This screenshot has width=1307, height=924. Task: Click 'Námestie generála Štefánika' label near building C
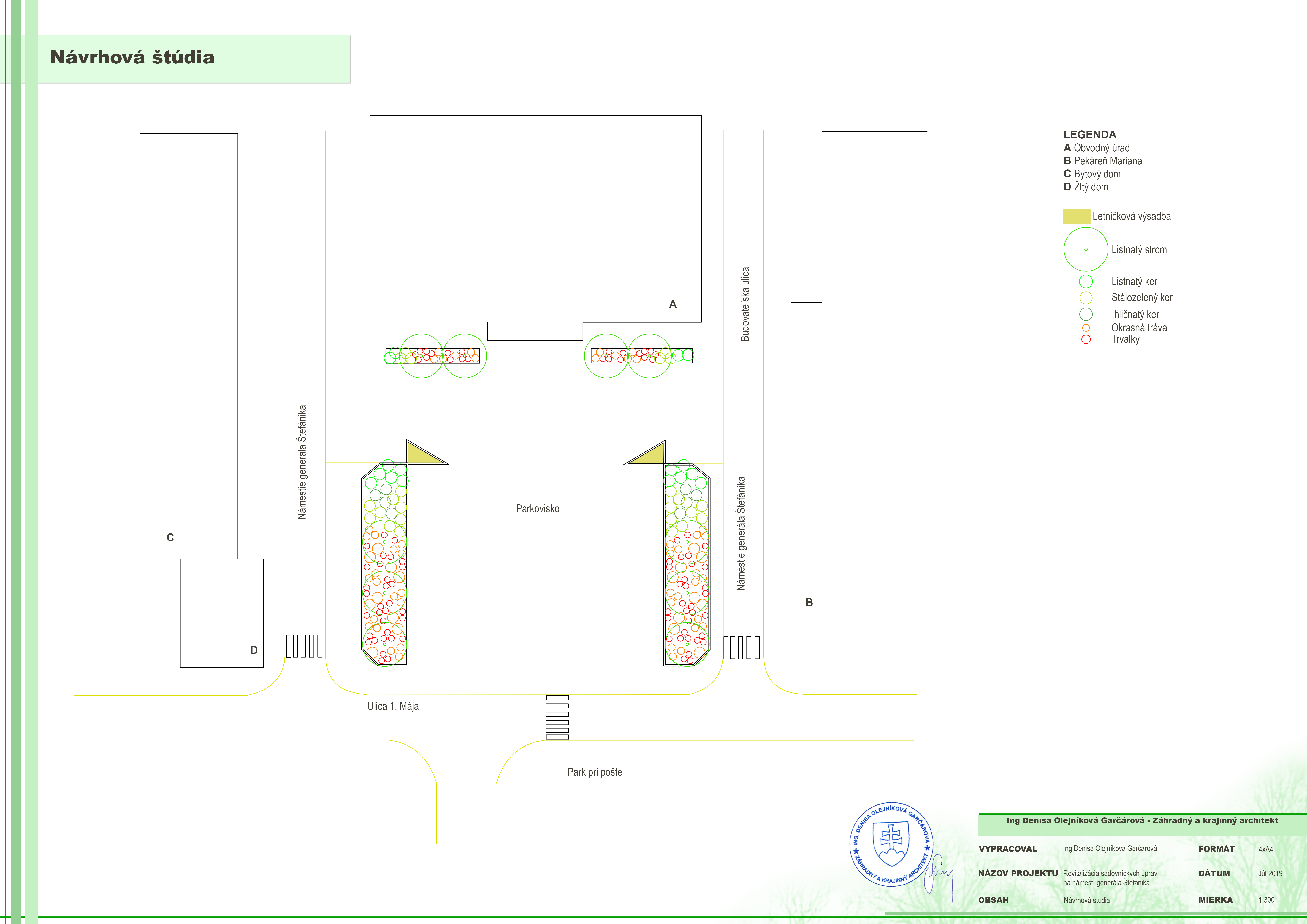coord(302,462)
